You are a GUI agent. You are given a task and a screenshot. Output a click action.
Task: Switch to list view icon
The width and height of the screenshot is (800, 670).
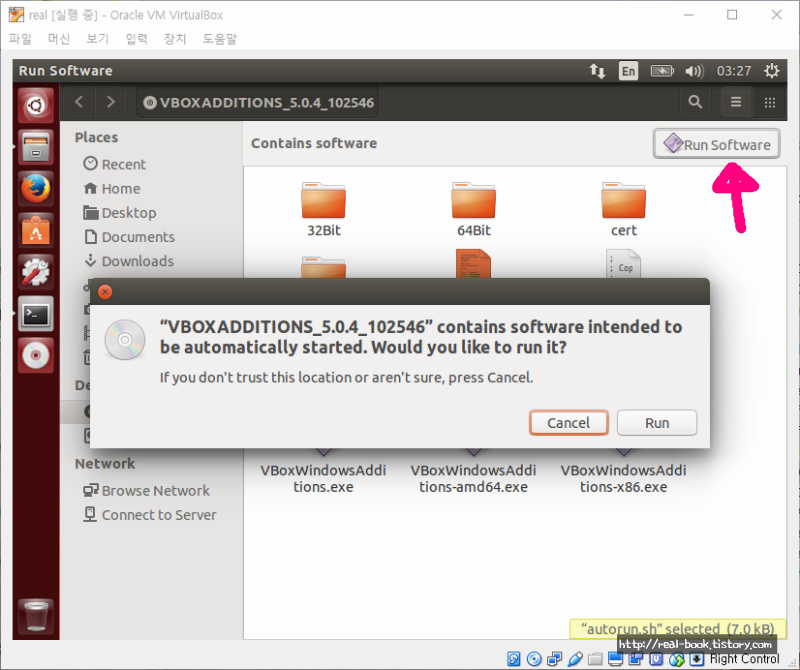pos(736,102)
